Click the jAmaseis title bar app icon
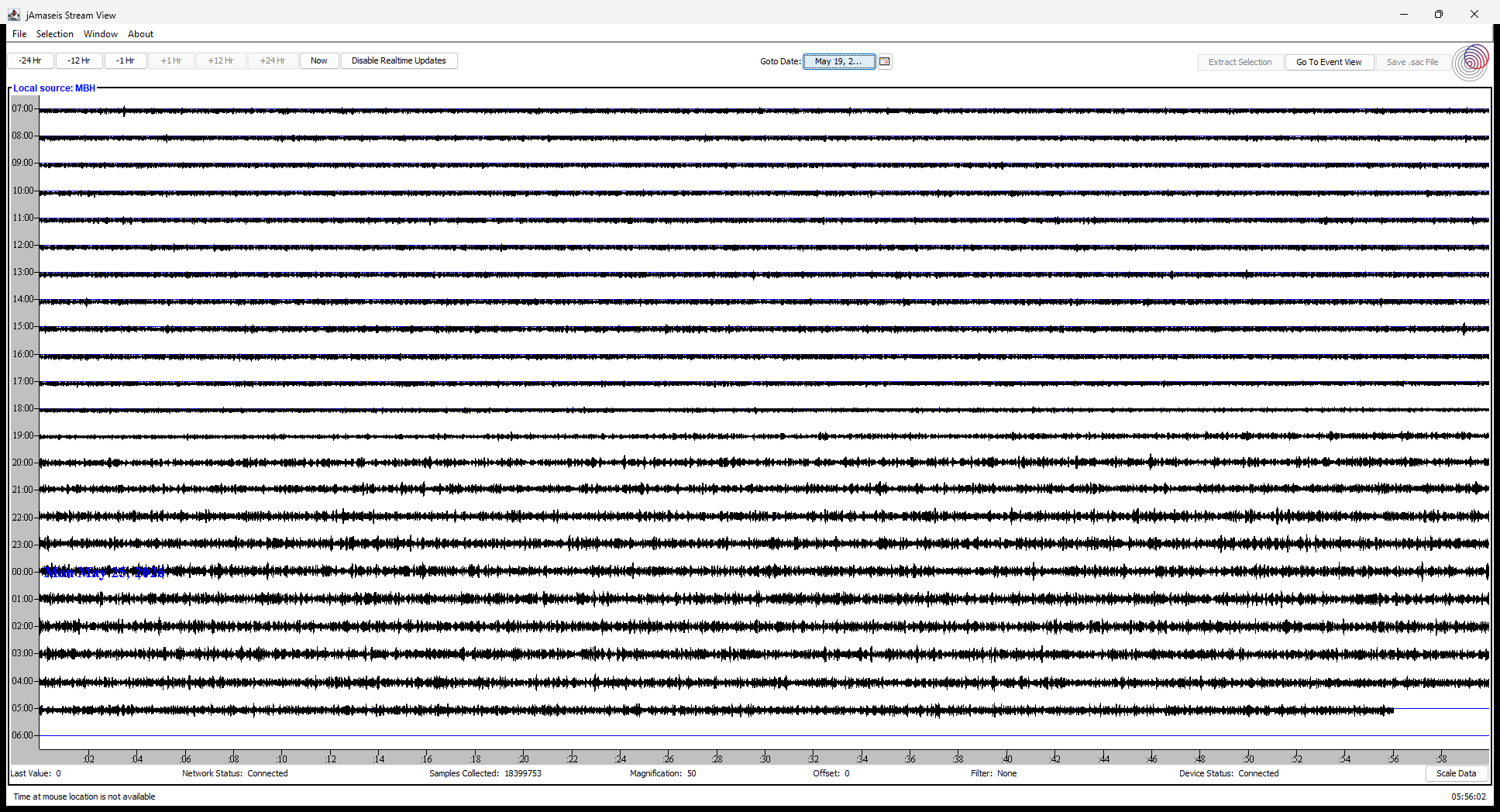The height and width of the screenshot is (812, 1500). tap(14, 15)
